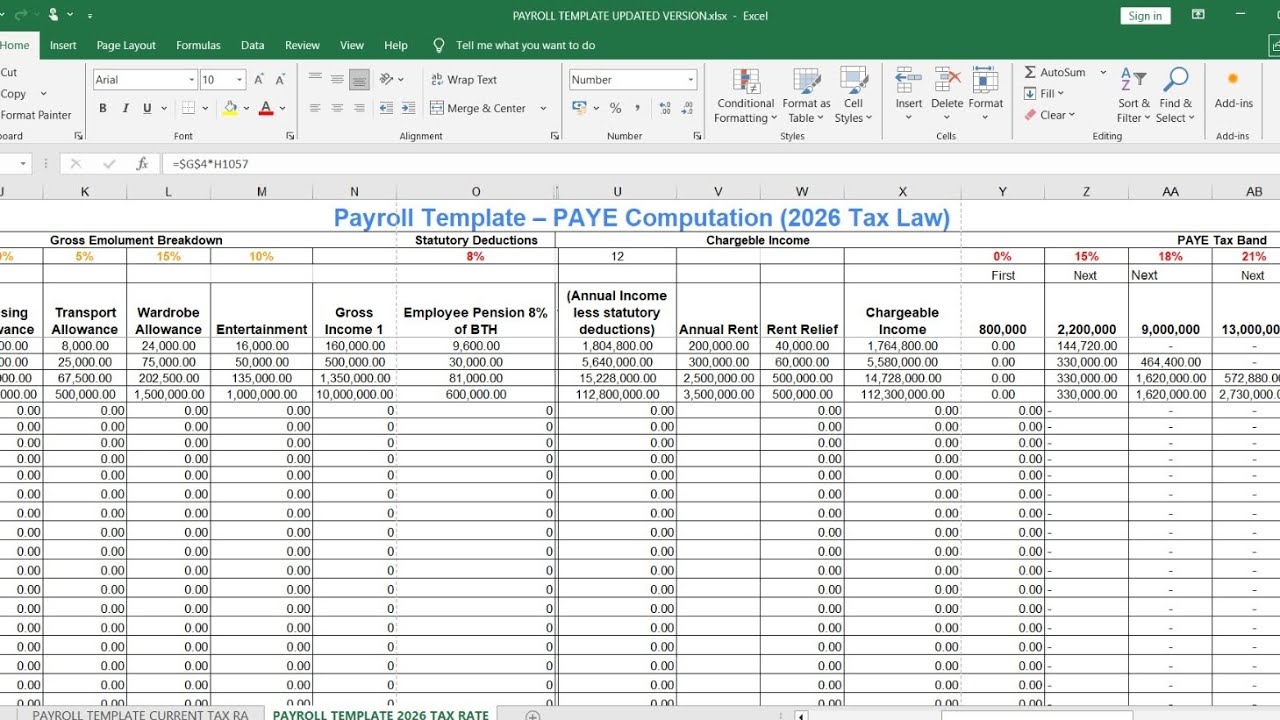Viewport: 1280px width, 720px height.
Task: Click Format Painter
Action: (x=34, y=115)
